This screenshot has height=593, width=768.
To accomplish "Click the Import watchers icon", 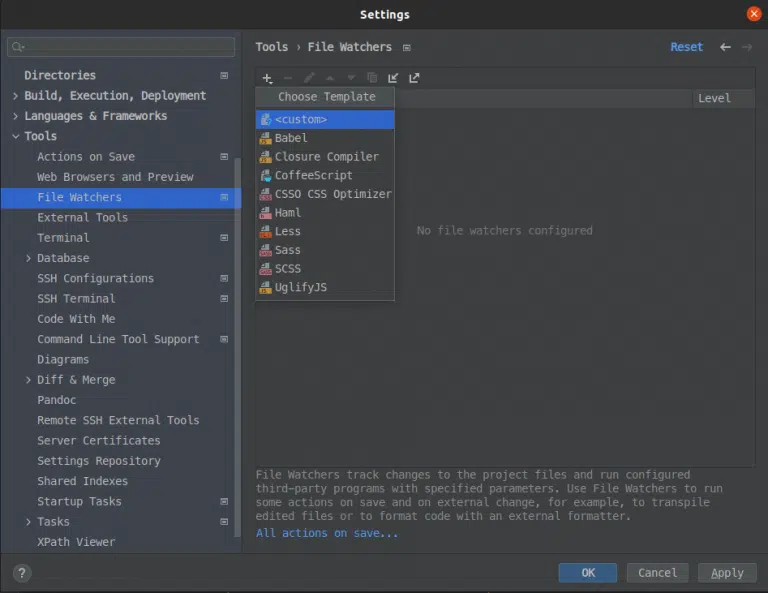I will [x=393, y=78].
